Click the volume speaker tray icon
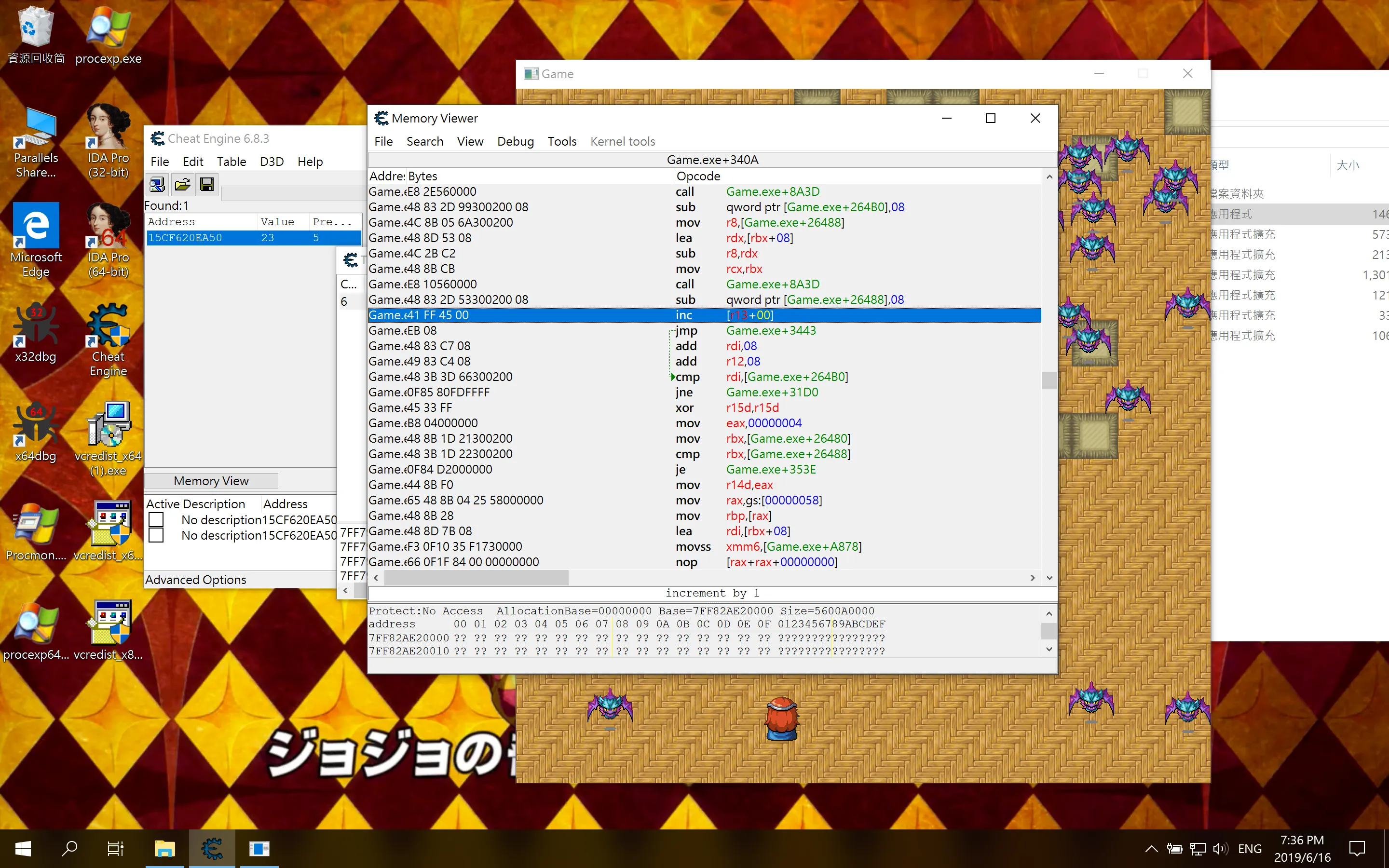 [x=1220, y=849]
